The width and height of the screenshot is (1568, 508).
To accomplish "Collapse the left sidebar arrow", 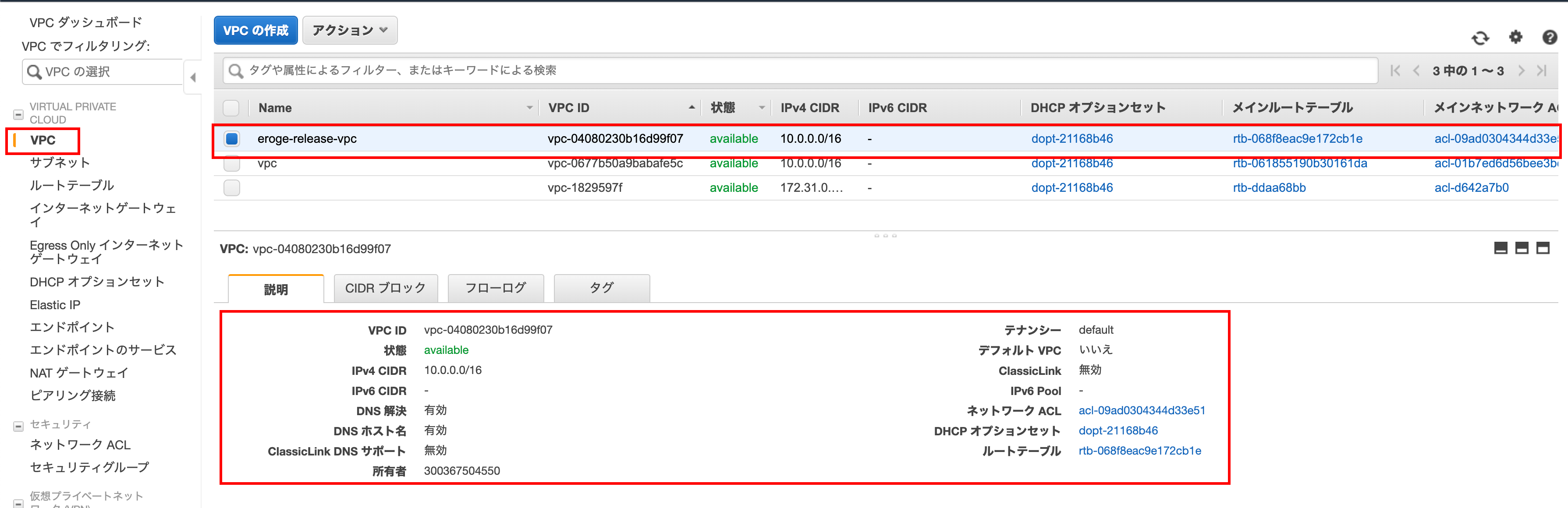I will [193, 77].
